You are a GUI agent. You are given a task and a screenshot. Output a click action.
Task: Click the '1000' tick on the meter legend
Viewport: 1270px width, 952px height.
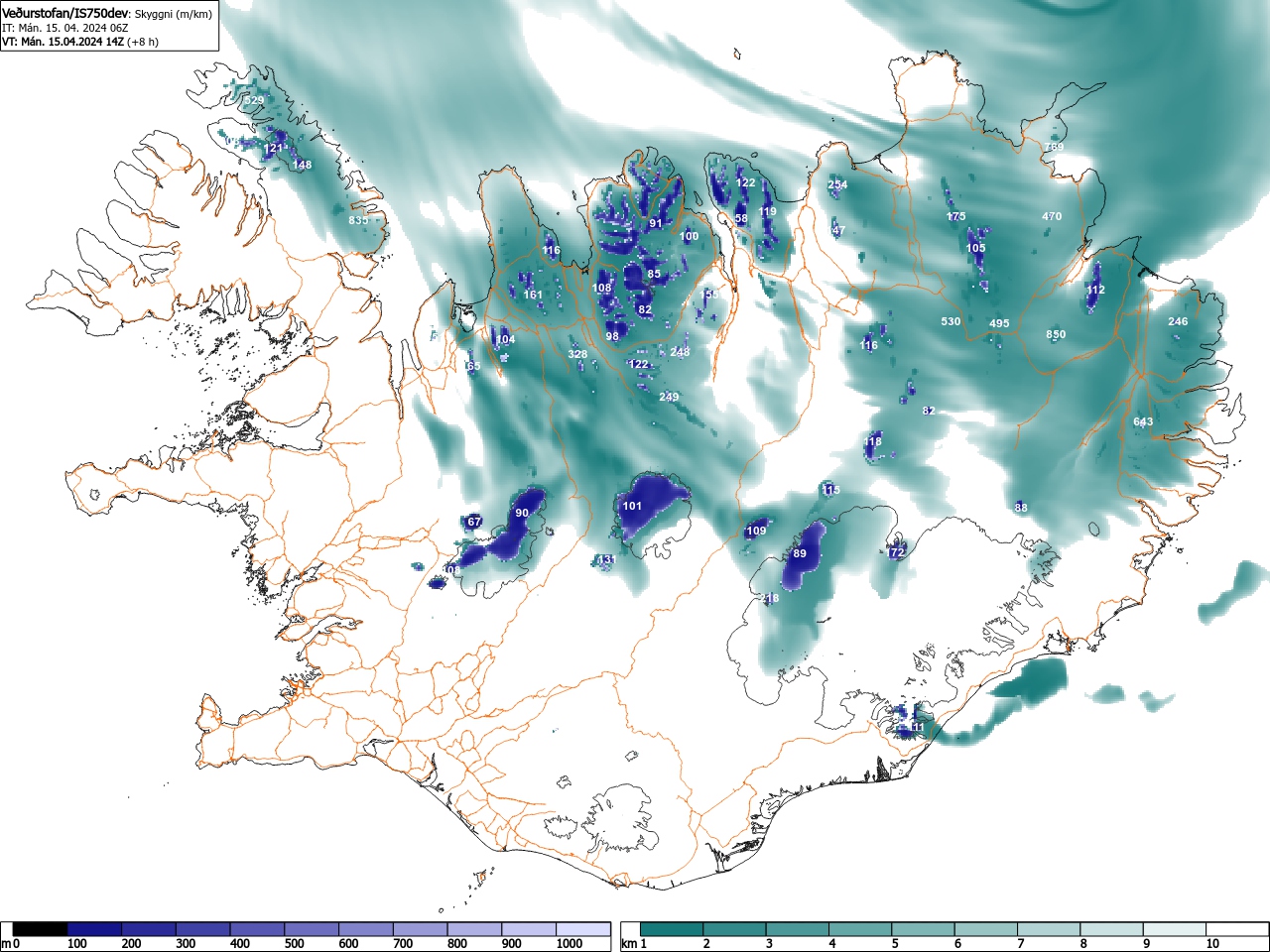(570, 944)
